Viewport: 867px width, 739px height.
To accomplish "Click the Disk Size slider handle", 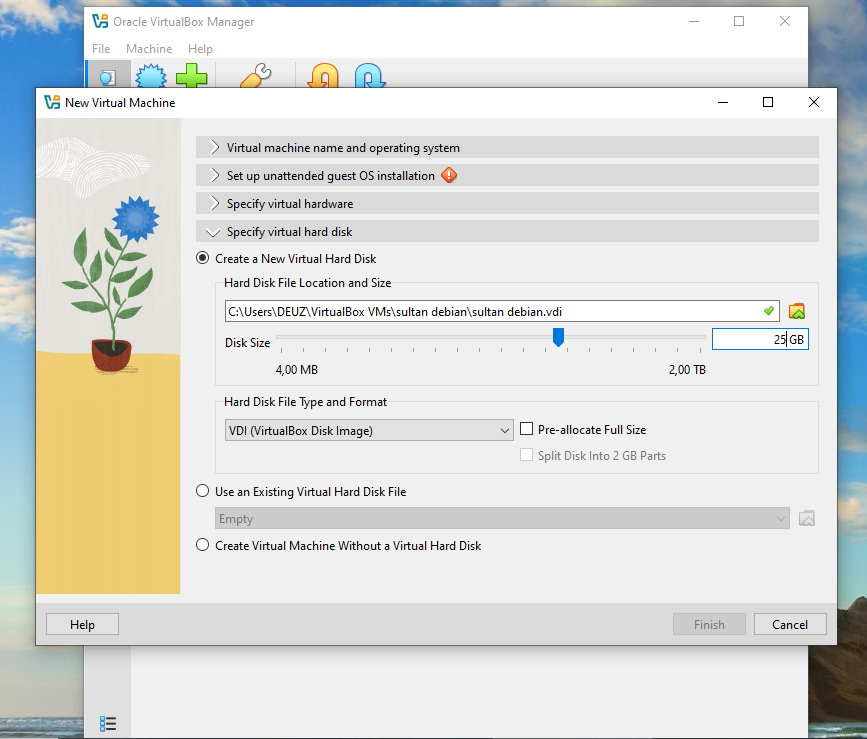I will click(x=558, y=337).
